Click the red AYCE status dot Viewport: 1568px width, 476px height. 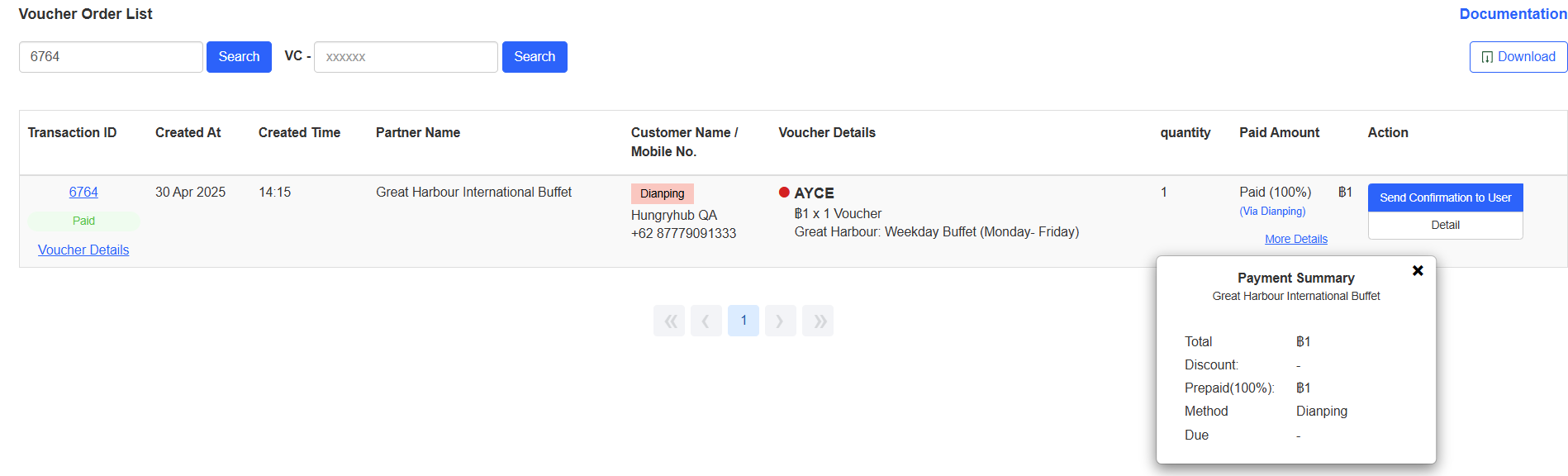[784, 193]
